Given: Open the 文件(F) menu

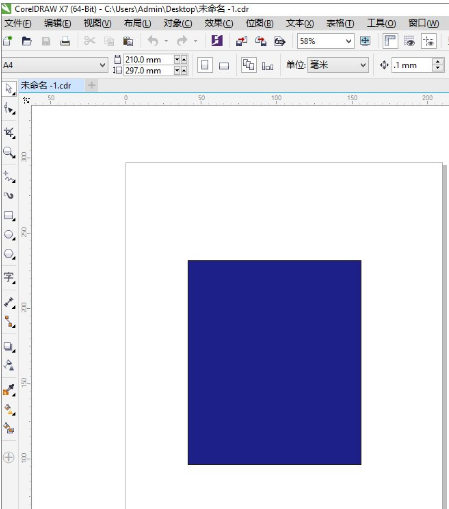Looking at the screenshot, I should pyautogui.click(x=18, y=23).
